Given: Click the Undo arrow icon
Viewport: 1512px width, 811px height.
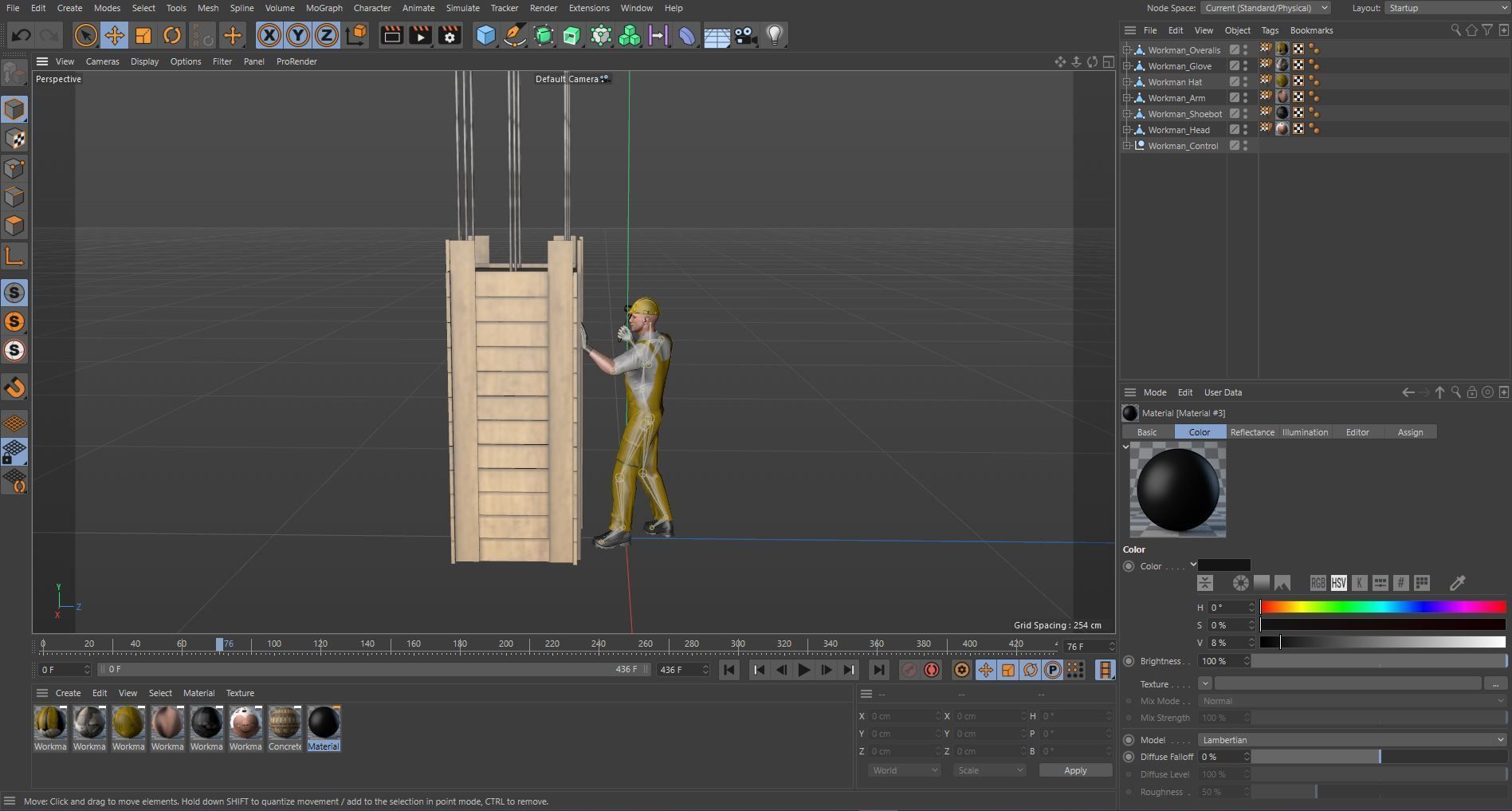Looking at the screenshot, I should coord(22,35).
